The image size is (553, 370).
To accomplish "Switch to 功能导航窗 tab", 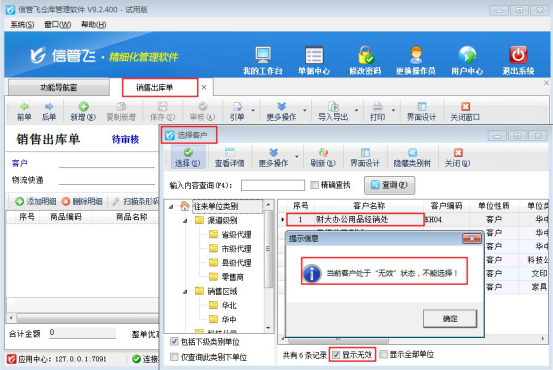I will pos(59,87).
